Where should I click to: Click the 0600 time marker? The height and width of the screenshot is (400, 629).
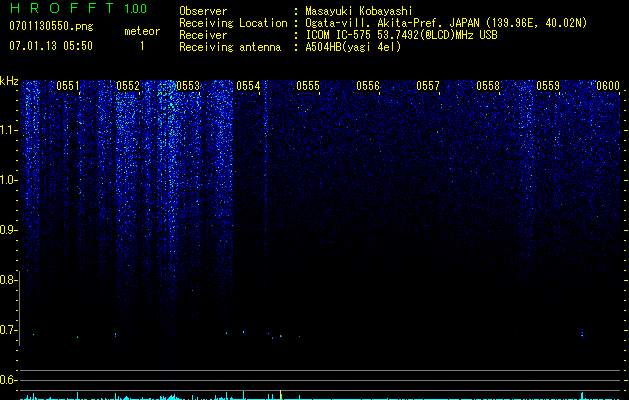point(608,86)
